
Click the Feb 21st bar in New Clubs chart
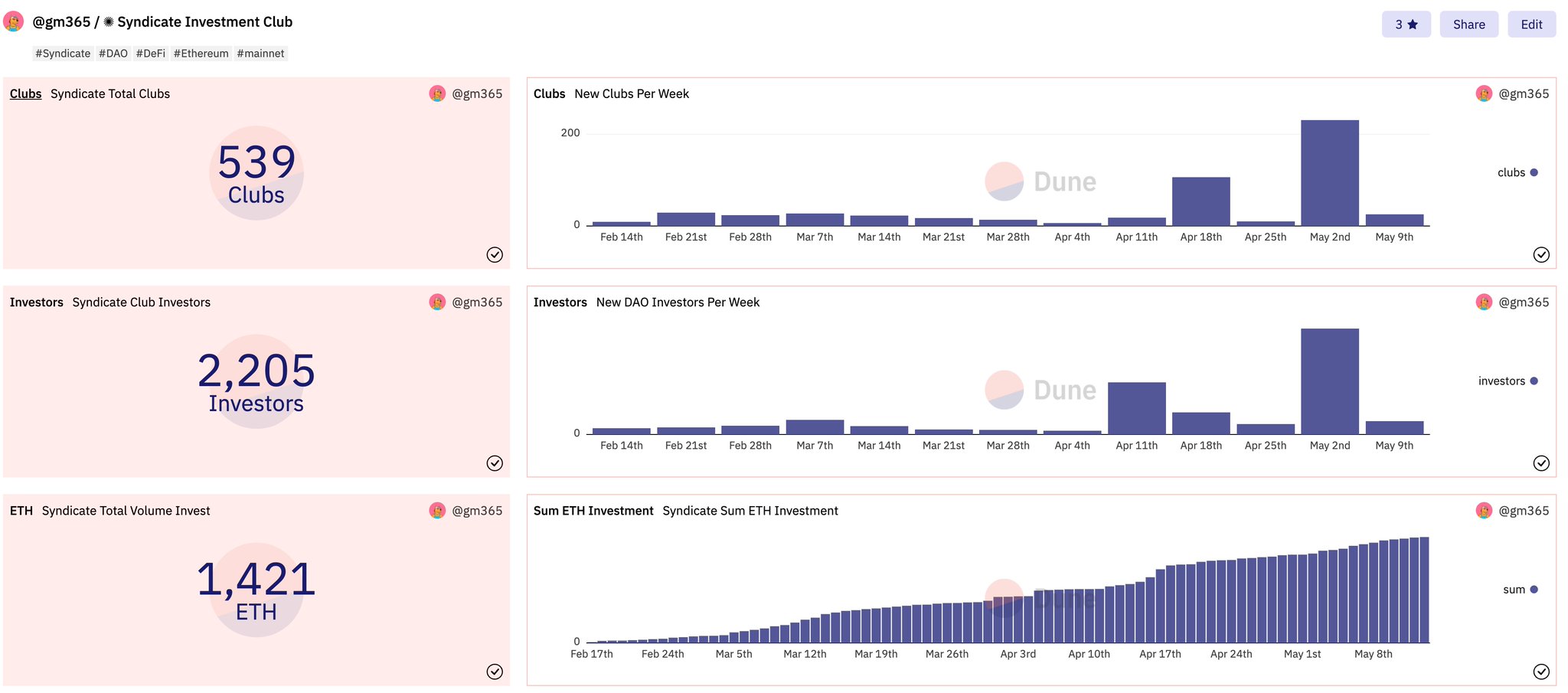[x=686, y=219]
